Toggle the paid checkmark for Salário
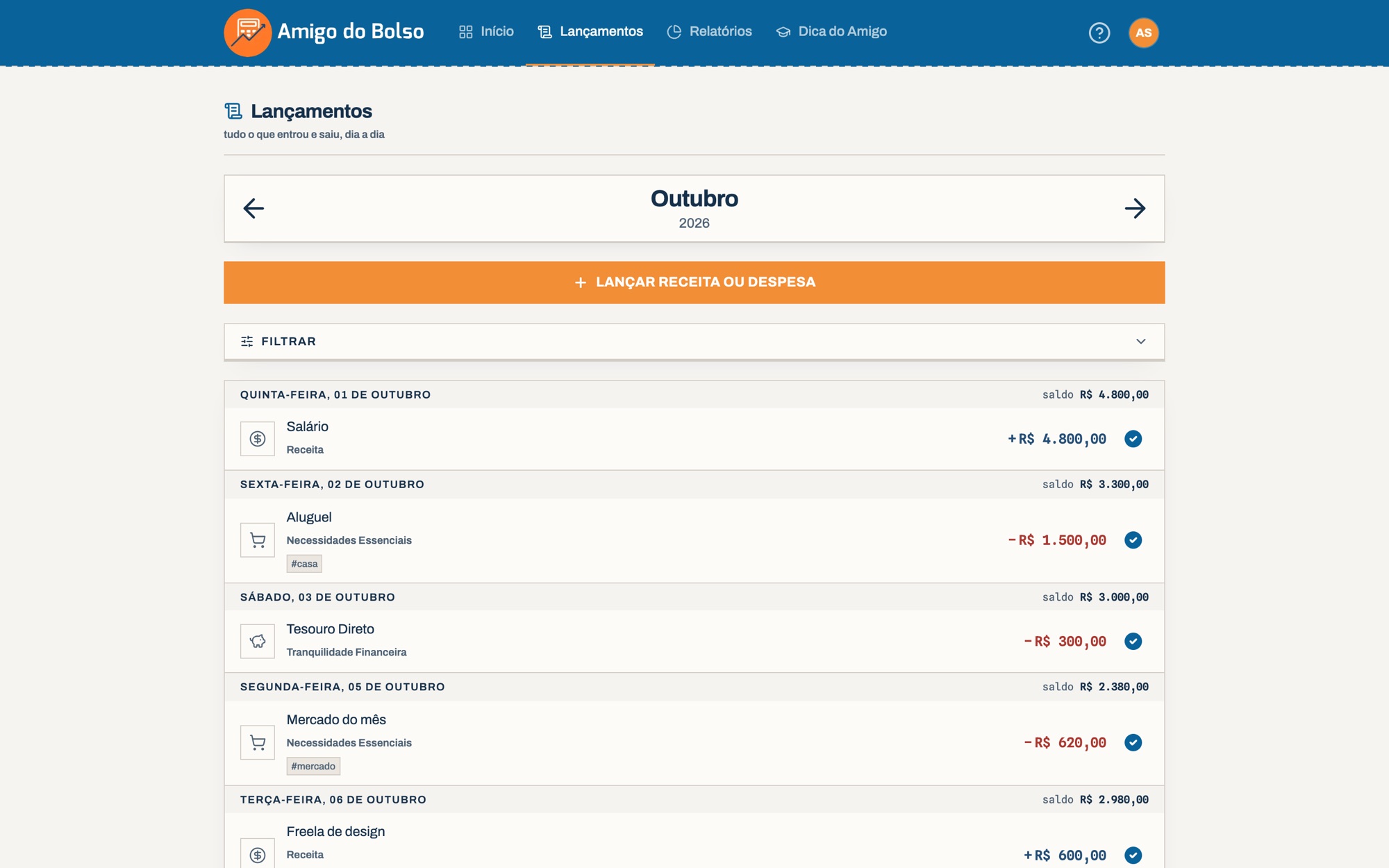Image resolution: width=1389 pixels, height=868 pixels. [x=1133, y=439]
